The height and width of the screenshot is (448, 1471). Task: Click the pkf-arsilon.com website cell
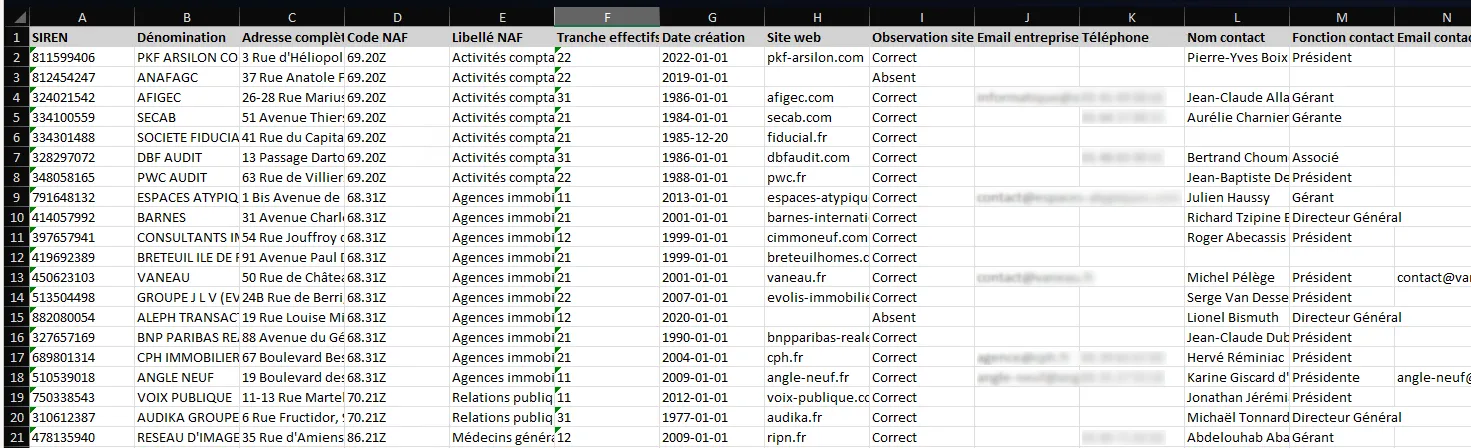(x=817, y=57)
